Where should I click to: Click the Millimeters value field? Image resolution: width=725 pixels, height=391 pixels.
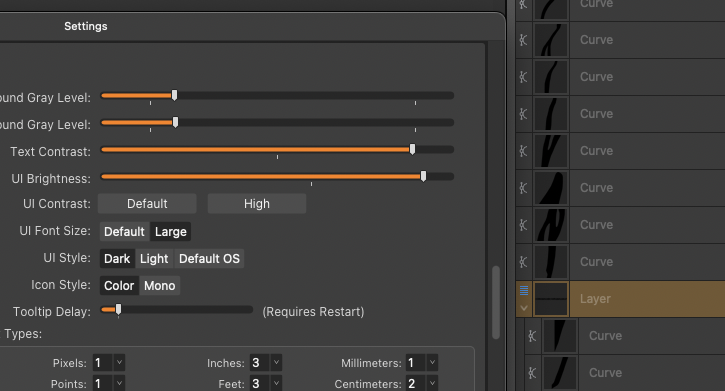(416, 363)
